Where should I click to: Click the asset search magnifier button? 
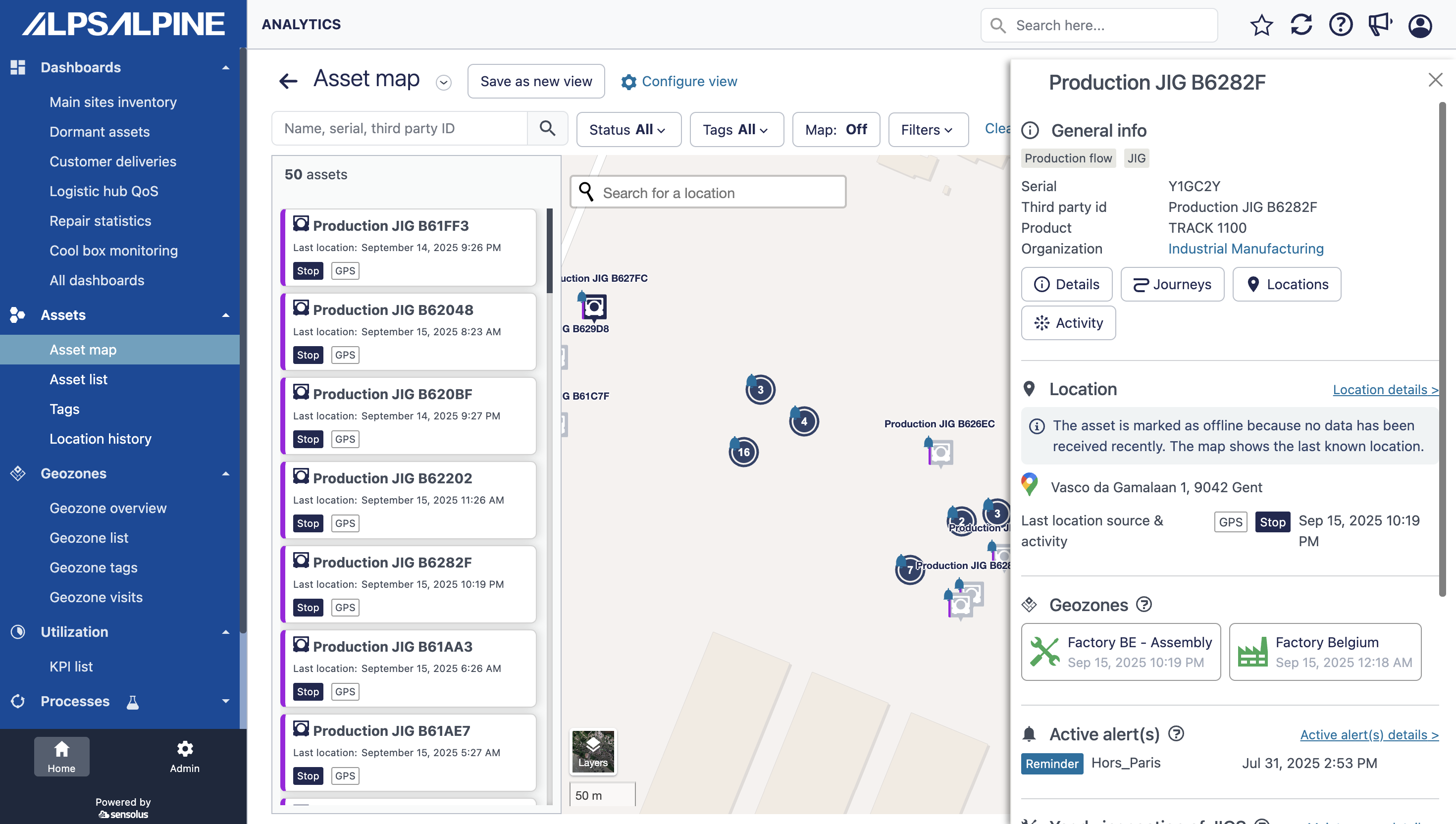coord(547,128)
